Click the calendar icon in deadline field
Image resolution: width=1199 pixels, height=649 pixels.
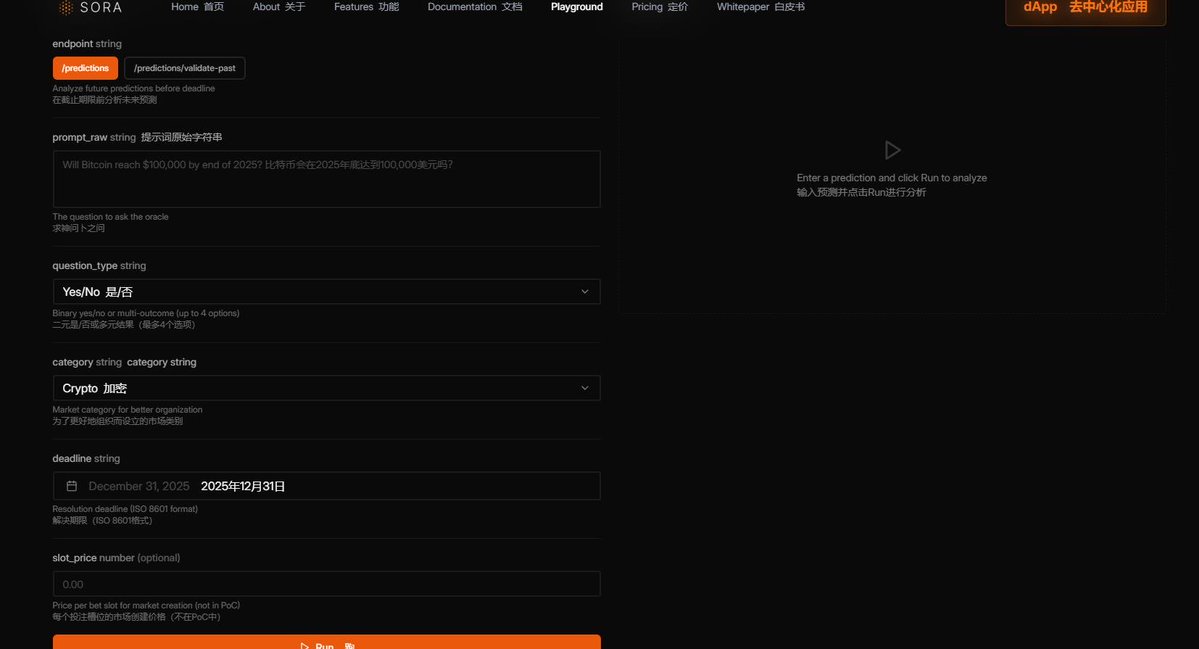coord(72,486)
